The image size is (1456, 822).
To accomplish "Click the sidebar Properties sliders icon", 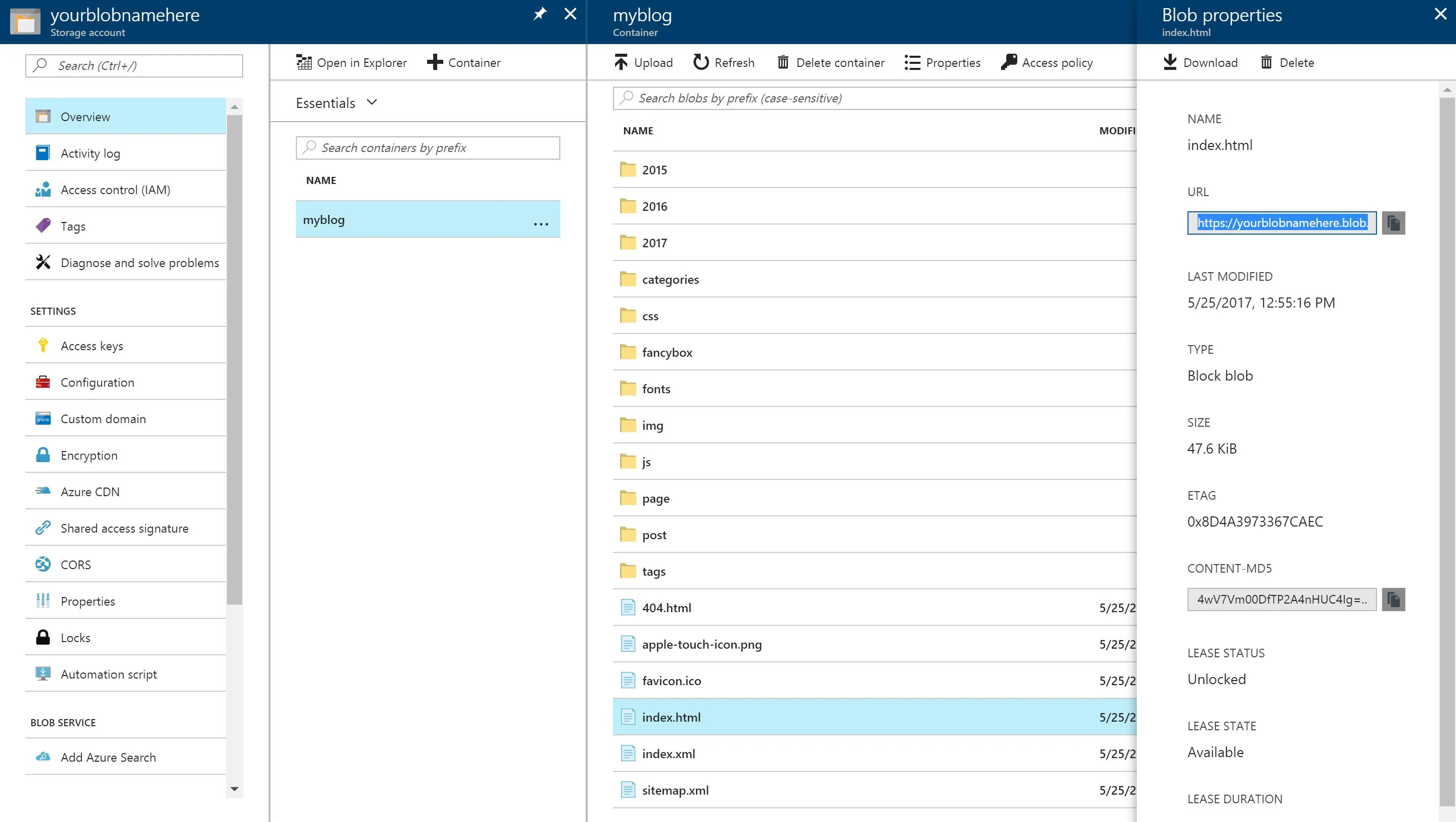I will pos(43,601).
